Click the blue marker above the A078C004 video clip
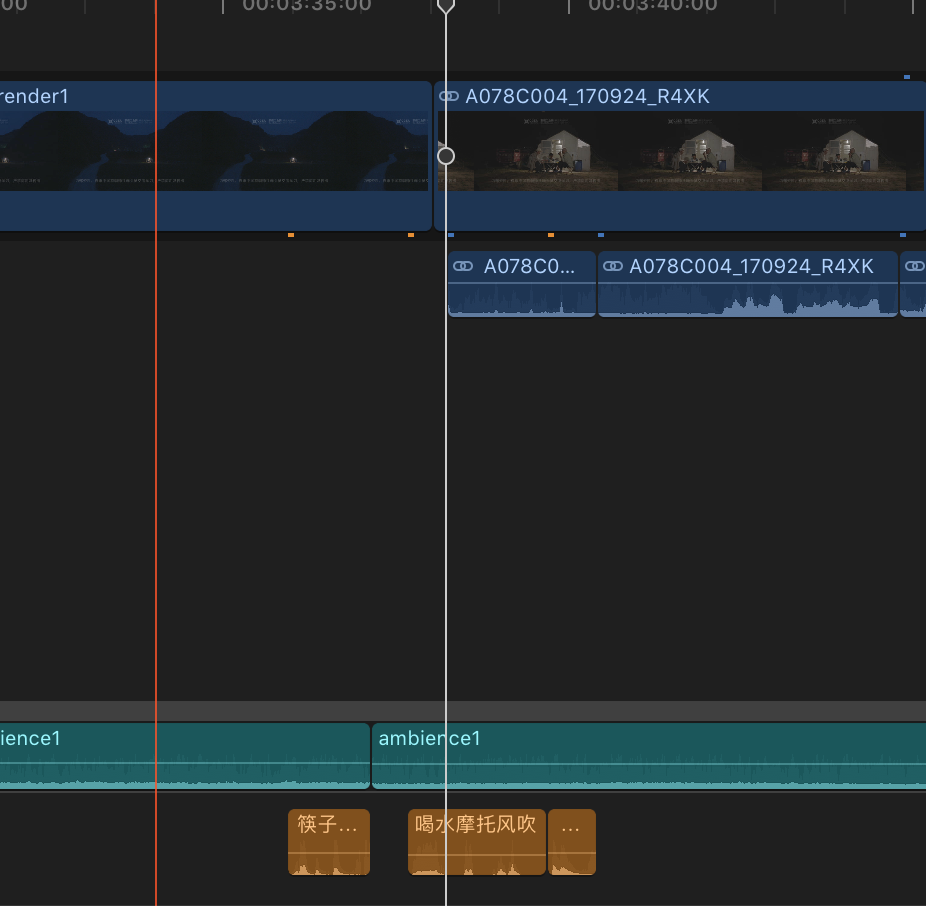Screen dimensions: 926x906 click(x=907, y=76)
